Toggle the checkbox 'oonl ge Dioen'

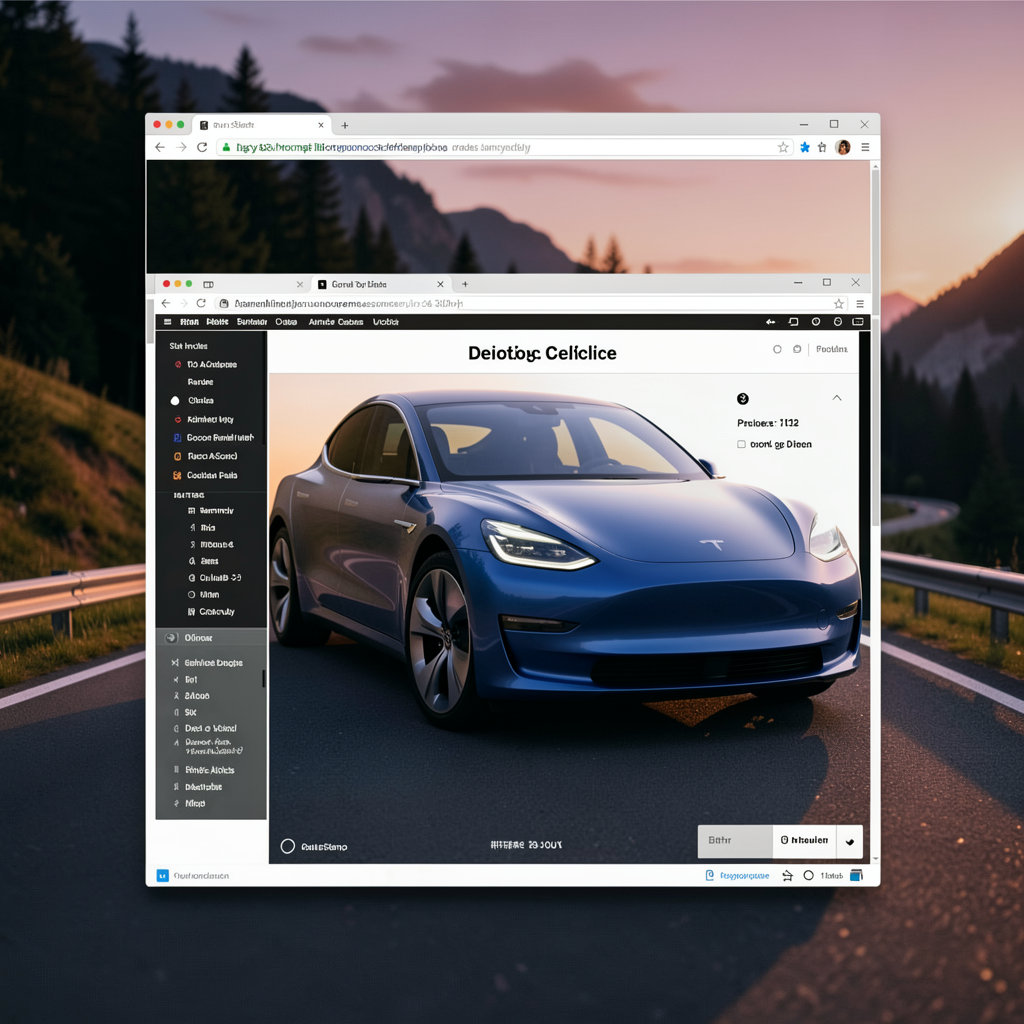click(x=741, y=445)
